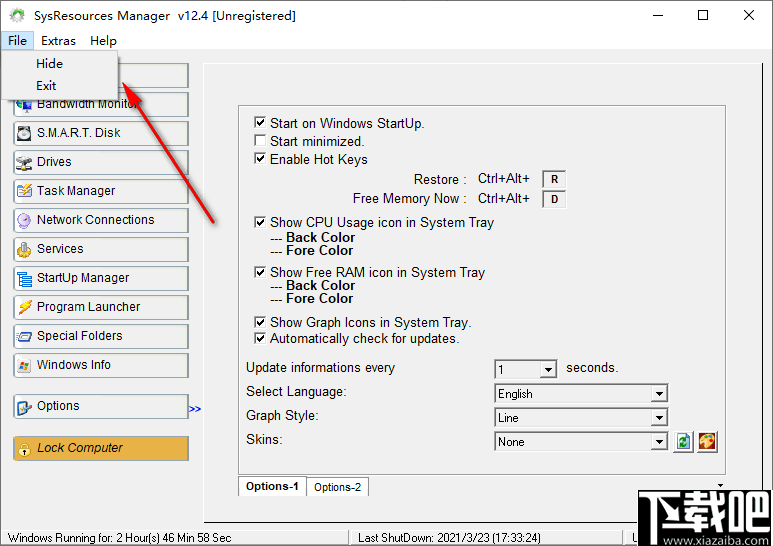Toggle Show CPU Usage icon checkbox

[260, 222]
